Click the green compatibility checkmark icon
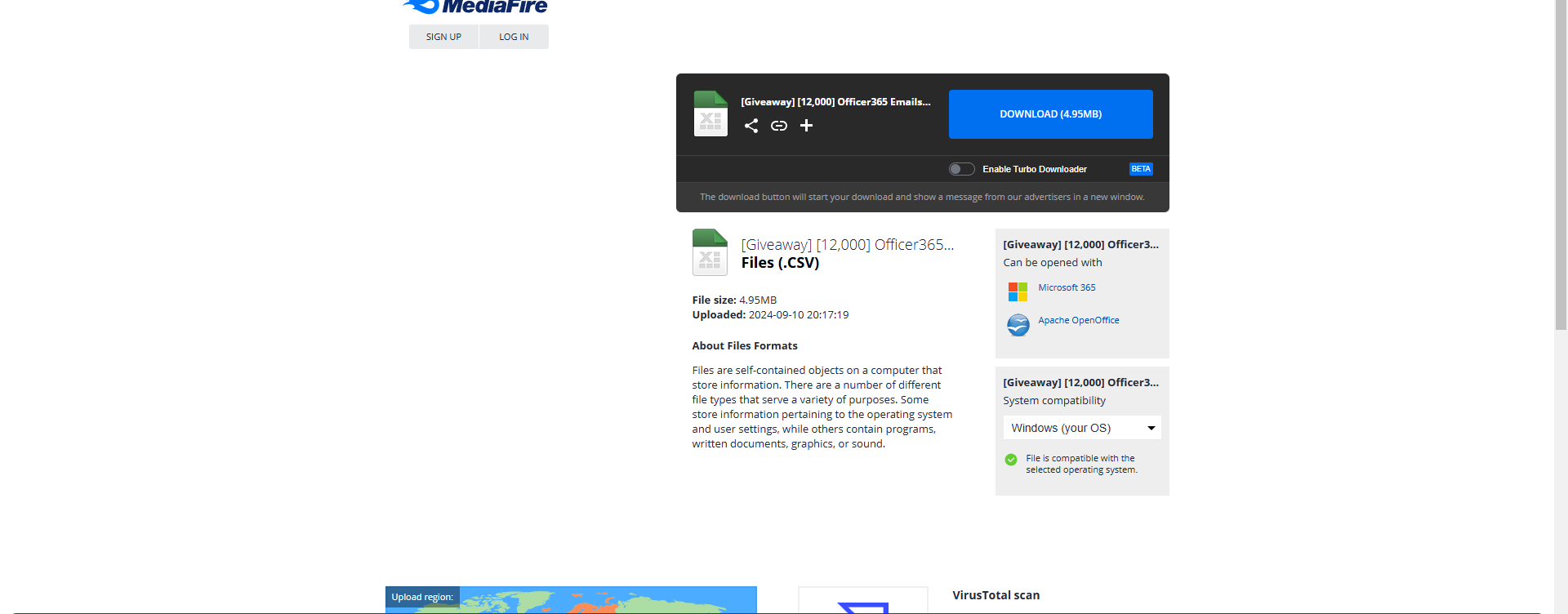 [1011, 460]
